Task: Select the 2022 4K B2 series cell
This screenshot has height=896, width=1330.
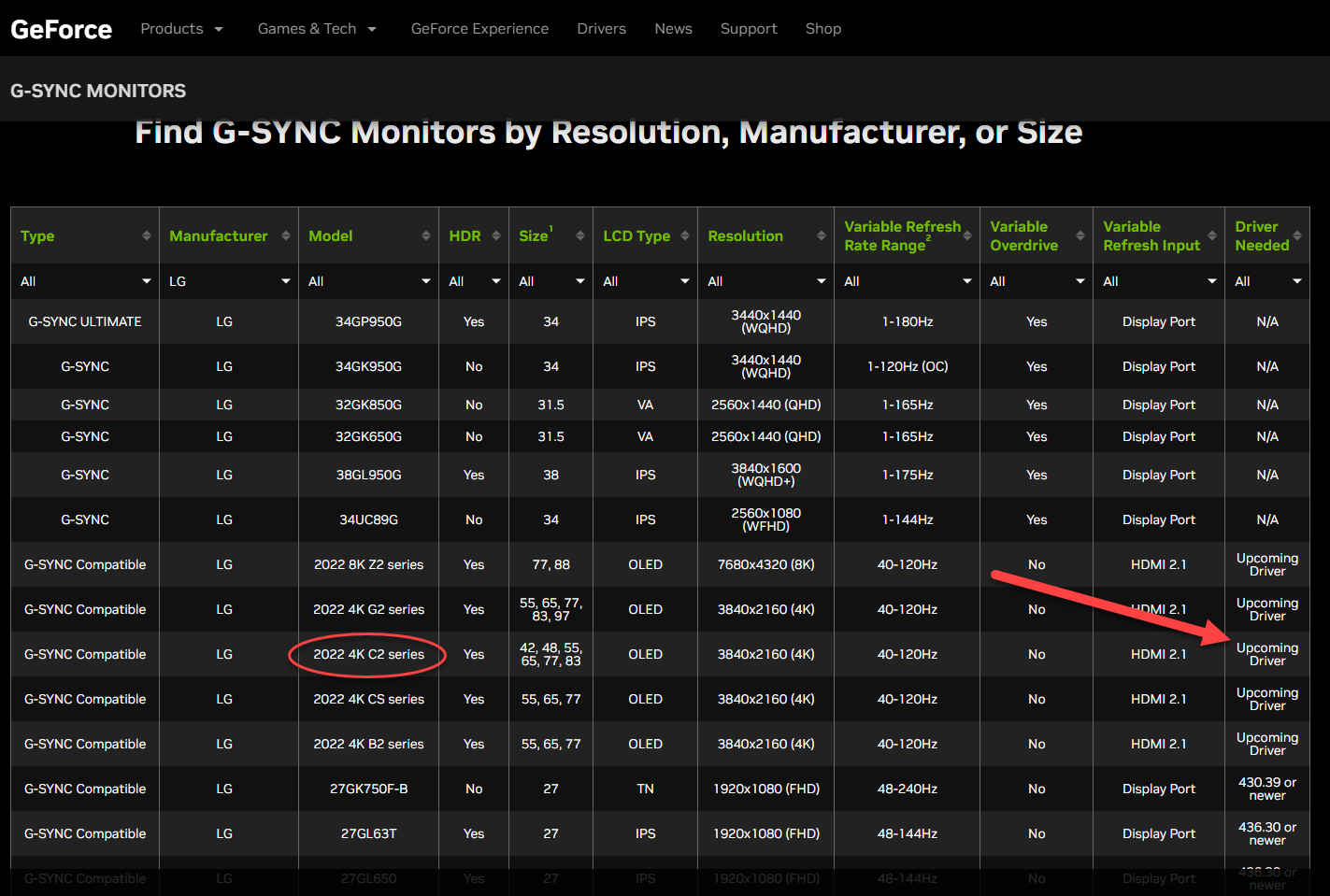Action: pyautogui.click(x=369, y=744)
